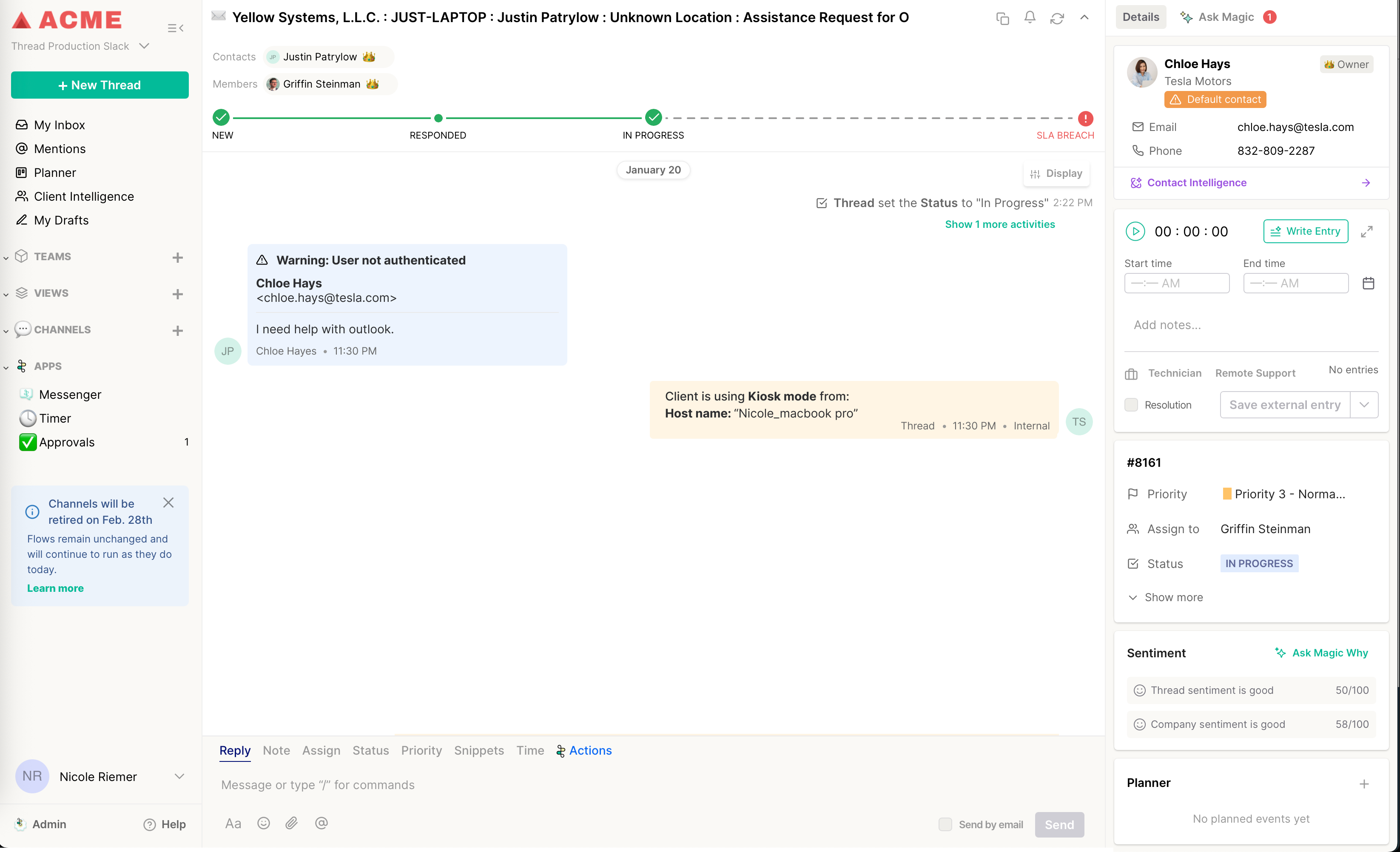The image size is (1400, 852).
Task: Enable Send by email checkbox
Action: pos(945,824)
